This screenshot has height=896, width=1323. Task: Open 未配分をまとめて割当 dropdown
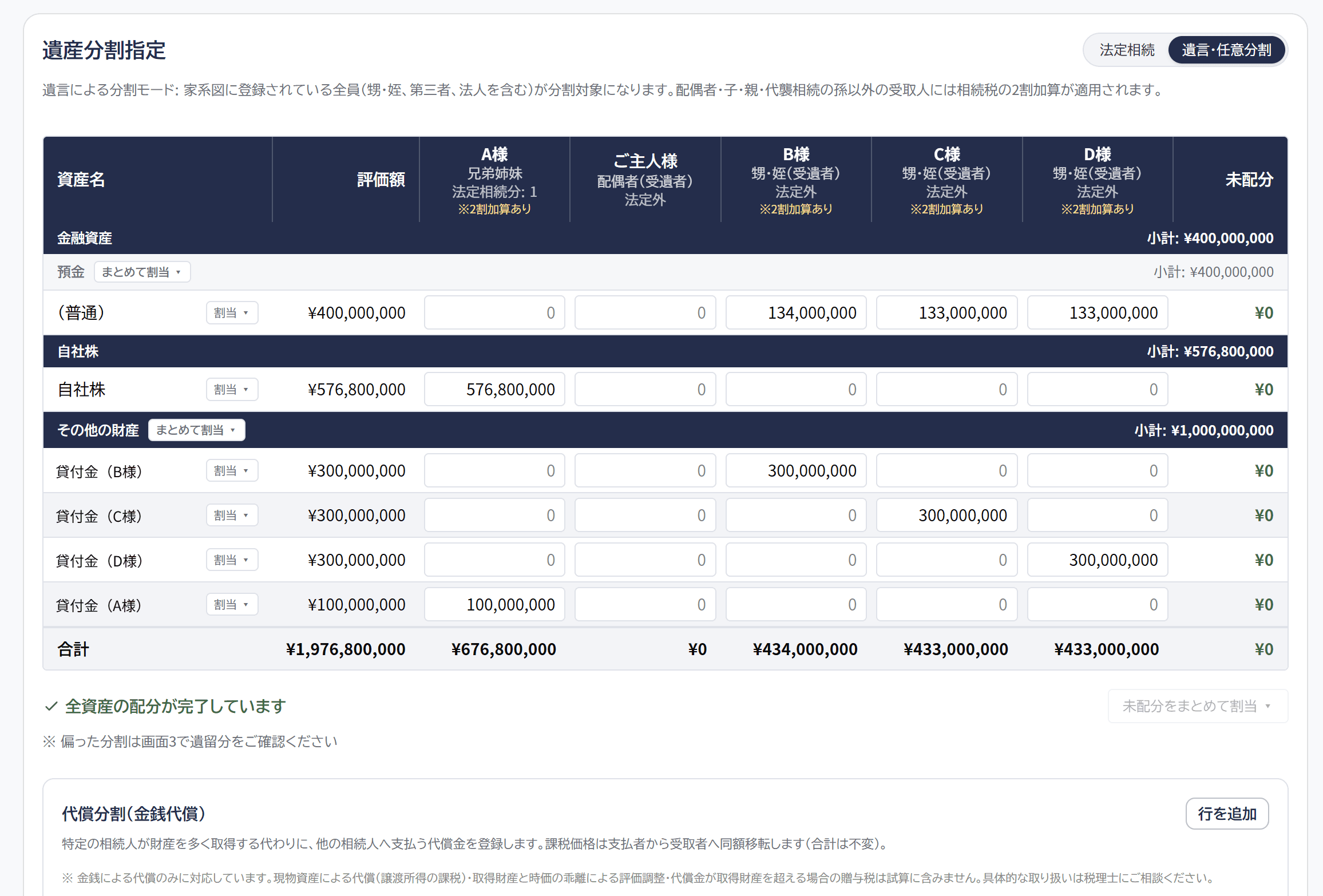[1198, 706]
